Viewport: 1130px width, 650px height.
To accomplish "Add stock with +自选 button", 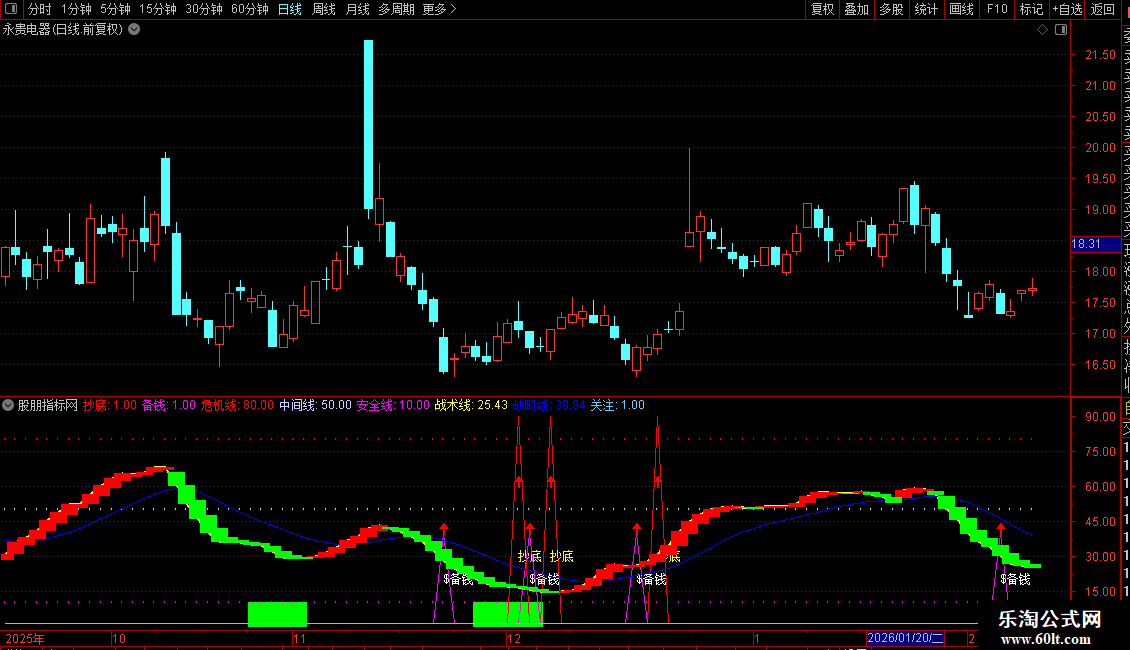I will point(1067,9).
